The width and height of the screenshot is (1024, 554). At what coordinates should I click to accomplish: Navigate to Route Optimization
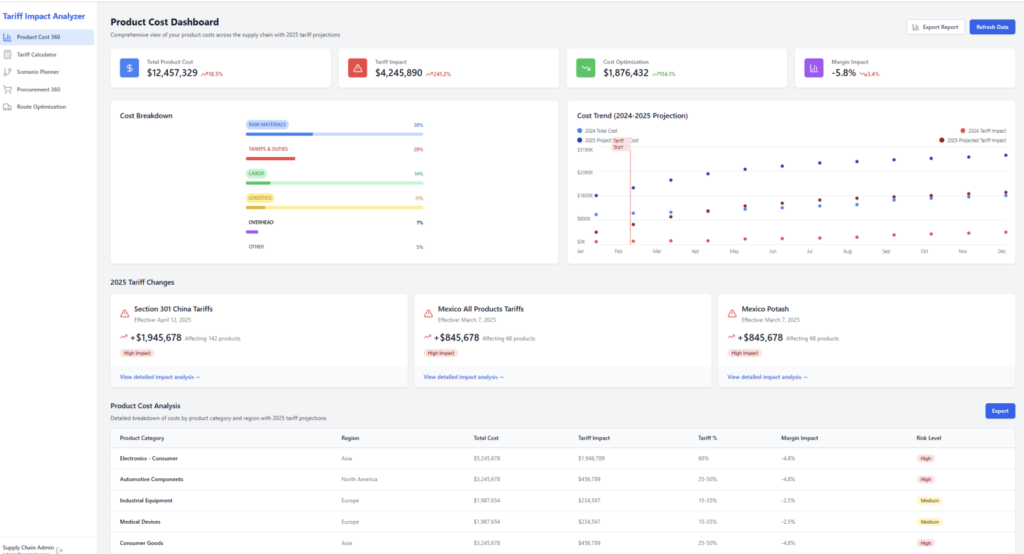click(x=47, y=106)
